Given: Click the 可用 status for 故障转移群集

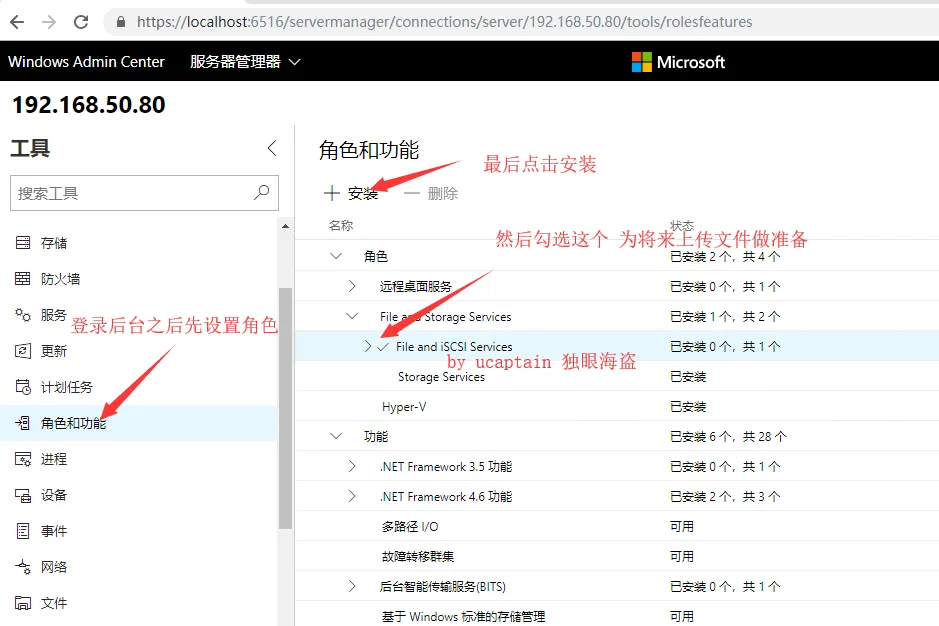Looking at the screenshot, I should point(682,556).
